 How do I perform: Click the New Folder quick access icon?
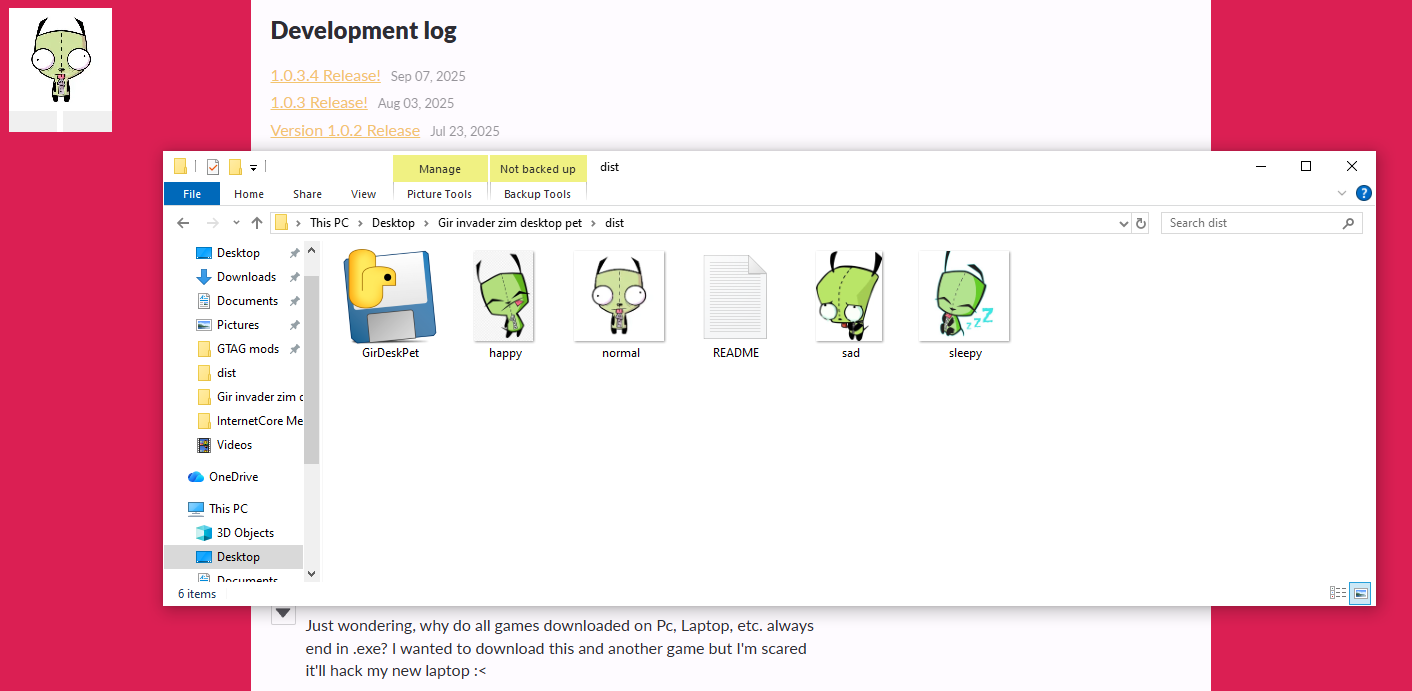[x=236, y=167]
